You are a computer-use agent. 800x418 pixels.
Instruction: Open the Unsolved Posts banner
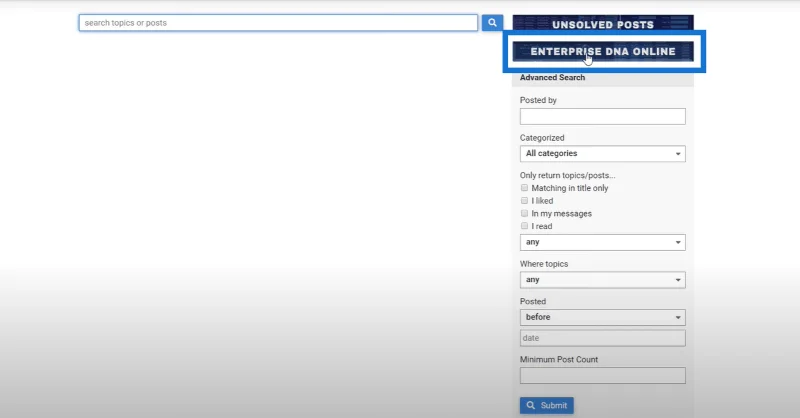click(x=603, y=24)
